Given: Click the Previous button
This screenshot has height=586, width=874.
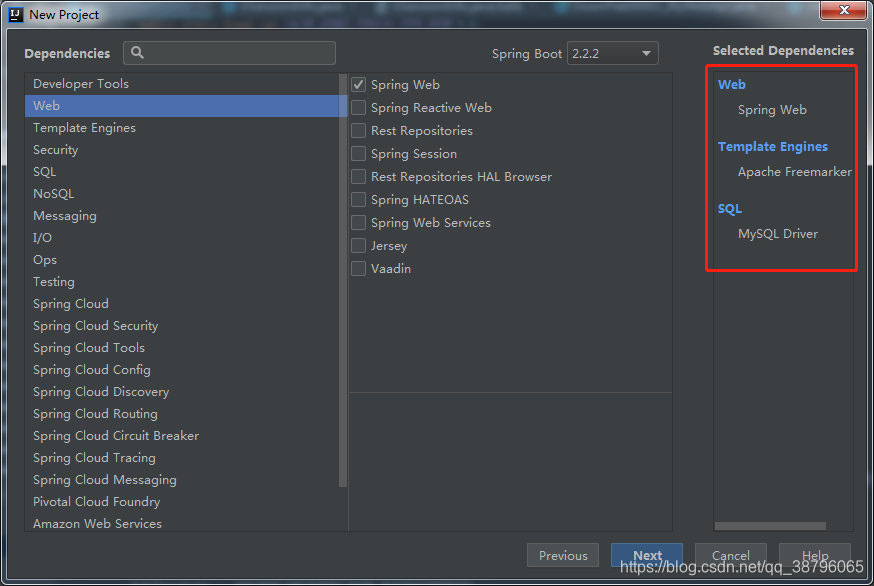Looking at the screenshot, I should (563, 555).
